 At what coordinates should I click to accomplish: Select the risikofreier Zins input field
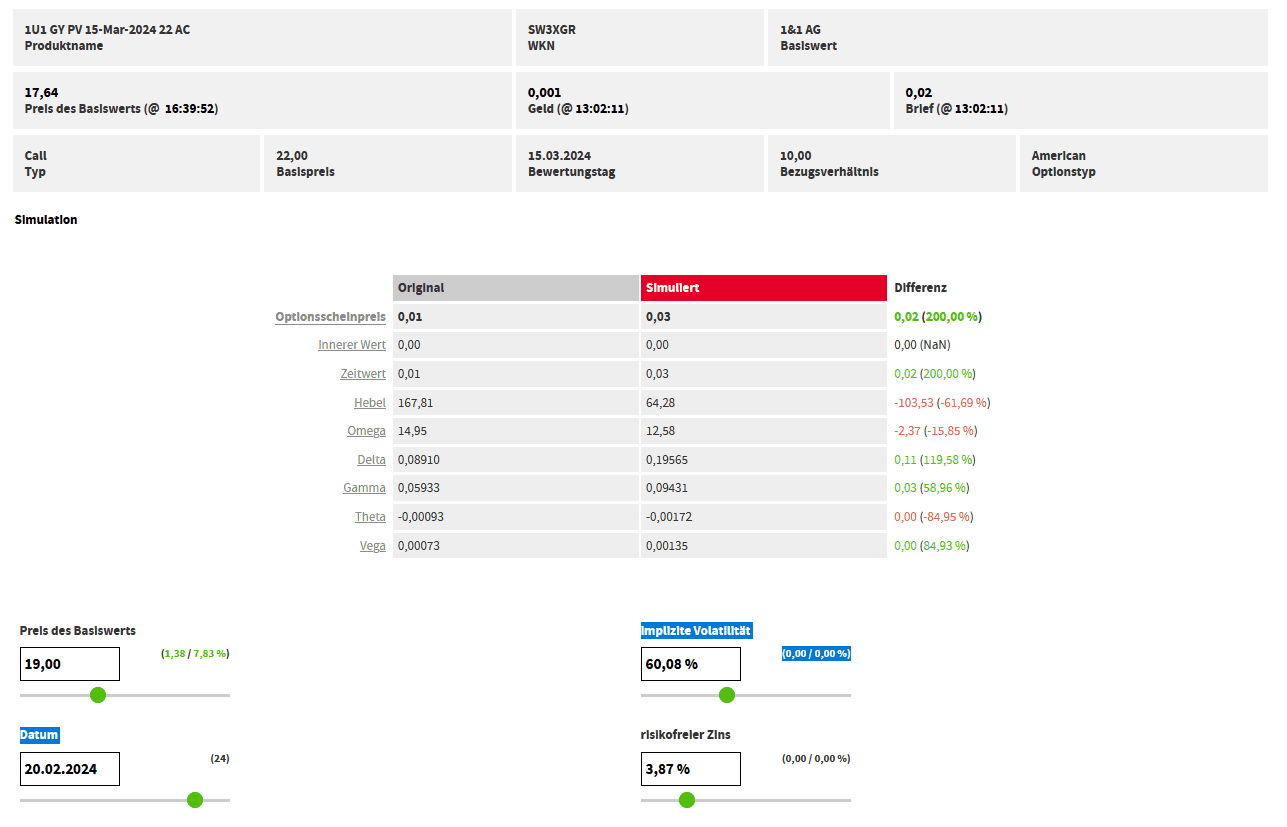pos(690,769)
